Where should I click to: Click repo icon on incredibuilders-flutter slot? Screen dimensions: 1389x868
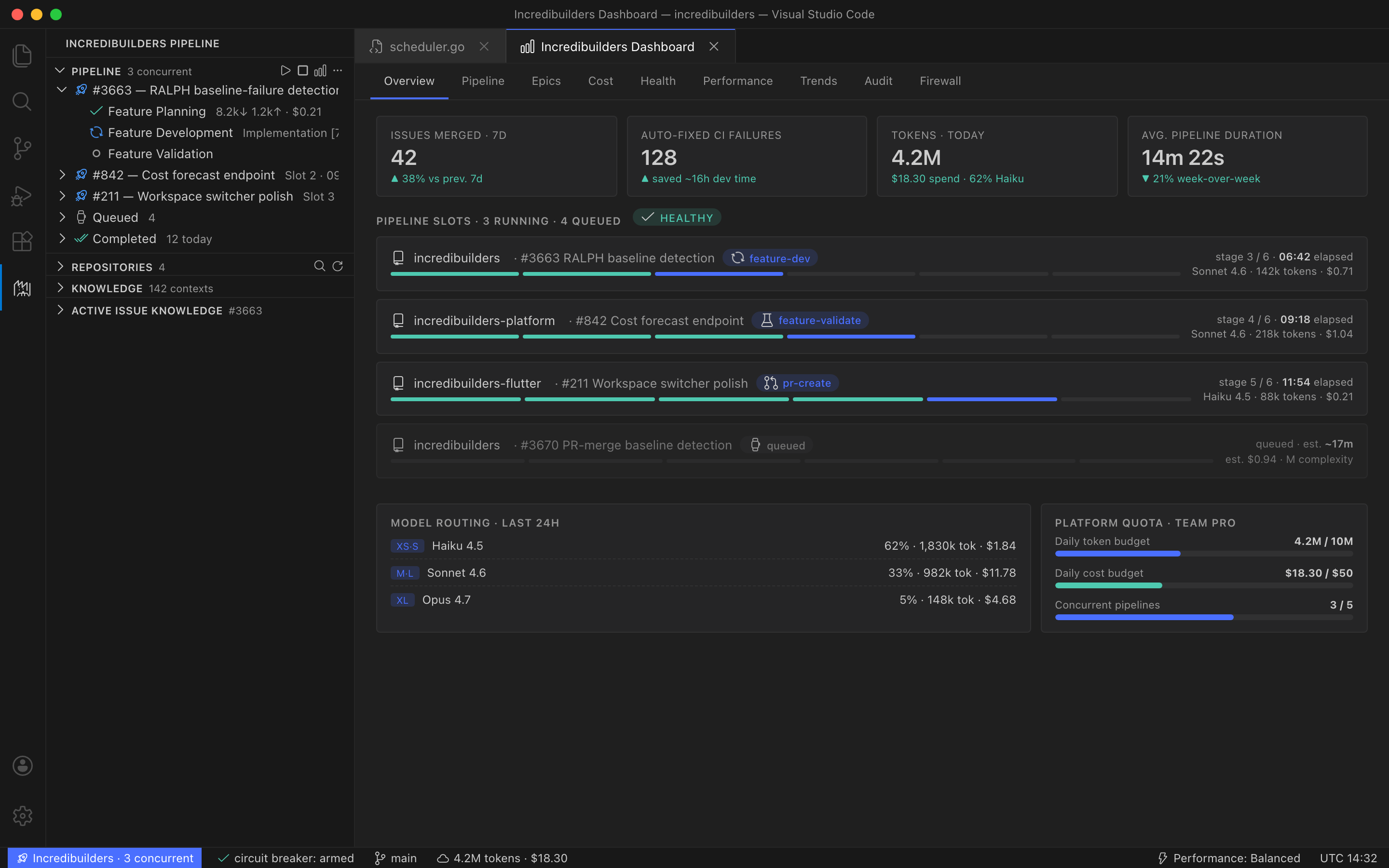tap(398, 383)
